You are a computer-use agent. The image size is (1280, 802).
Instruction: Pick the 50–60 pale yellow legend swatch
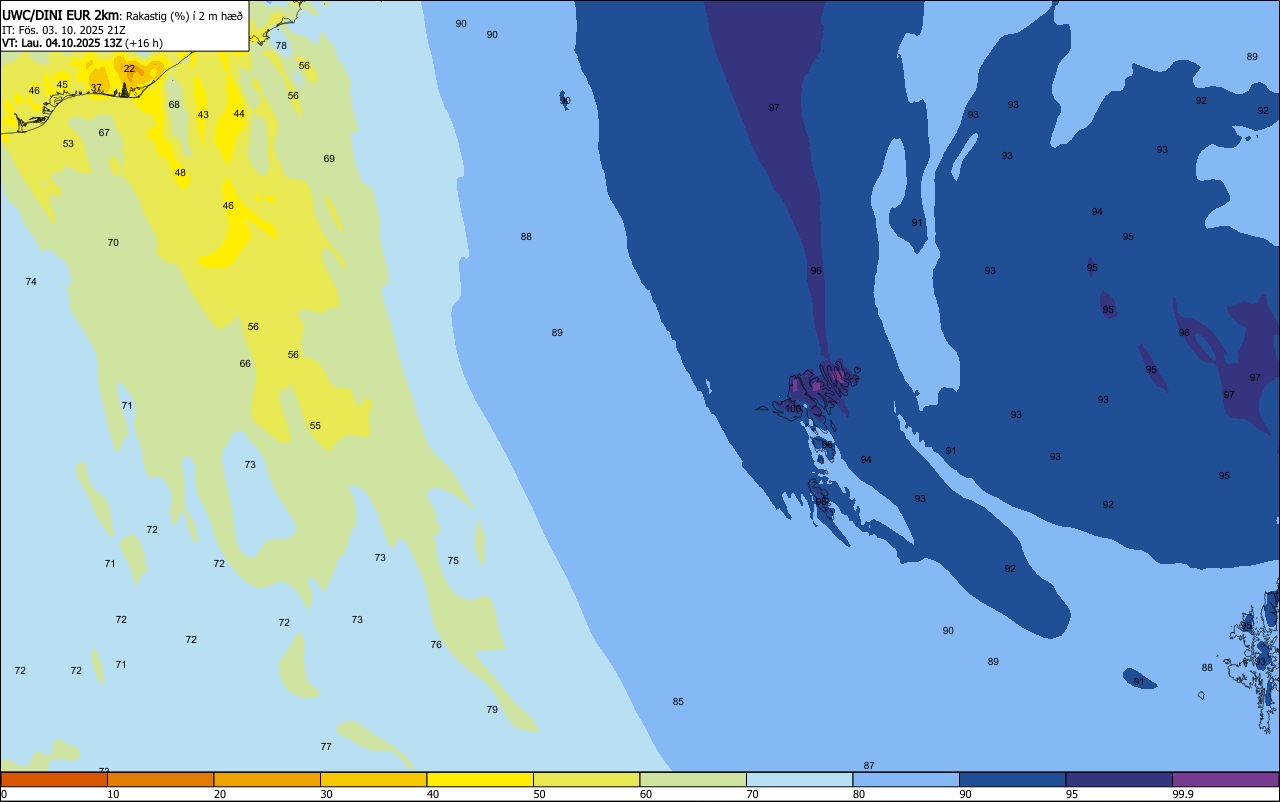586,779
